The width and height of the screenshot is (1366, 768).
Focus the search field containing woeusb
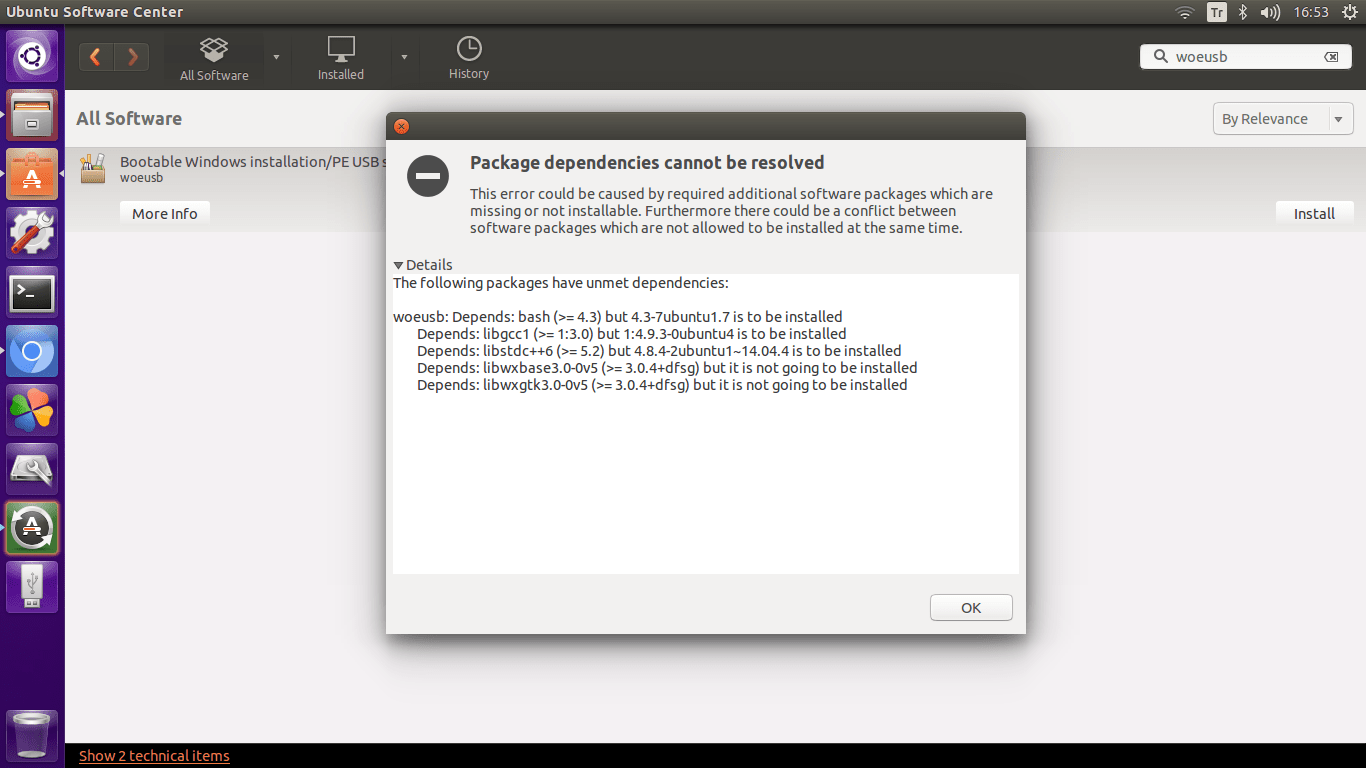[1244, 57]
